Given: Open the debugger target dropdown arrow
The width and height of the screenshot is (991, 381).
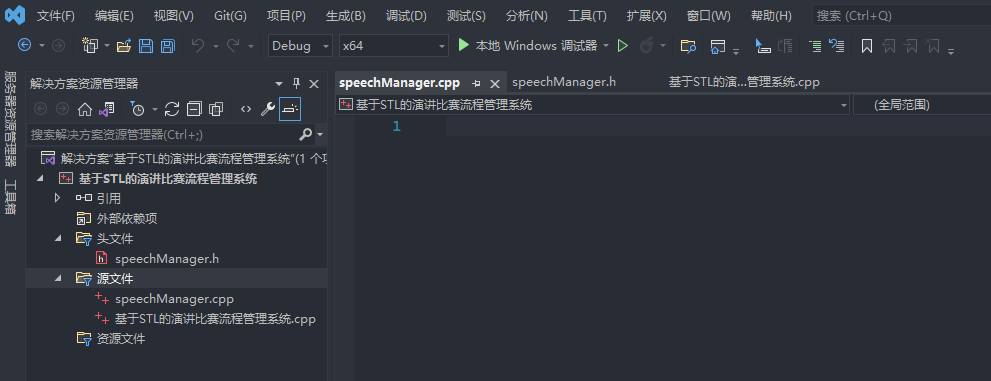Looking at the screenshot, I should [606, 45].
